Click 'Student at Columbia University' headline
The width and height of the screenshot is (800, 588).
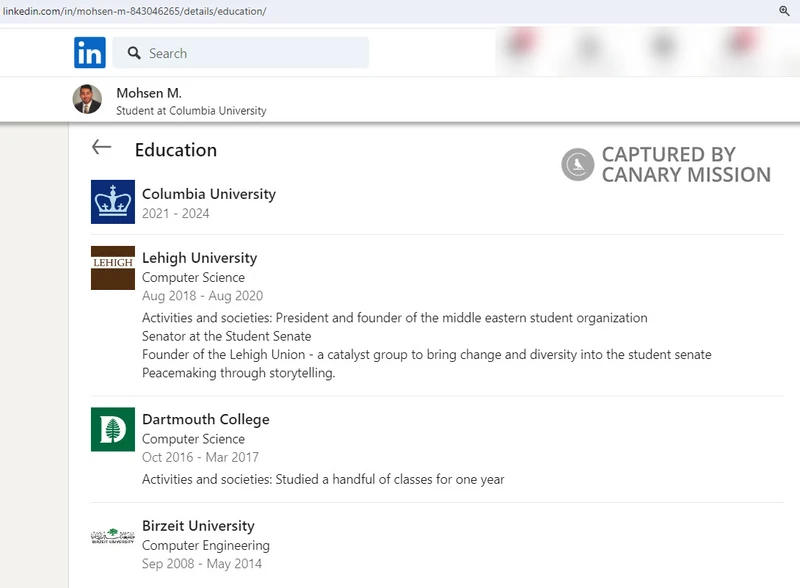click(191, 111)
